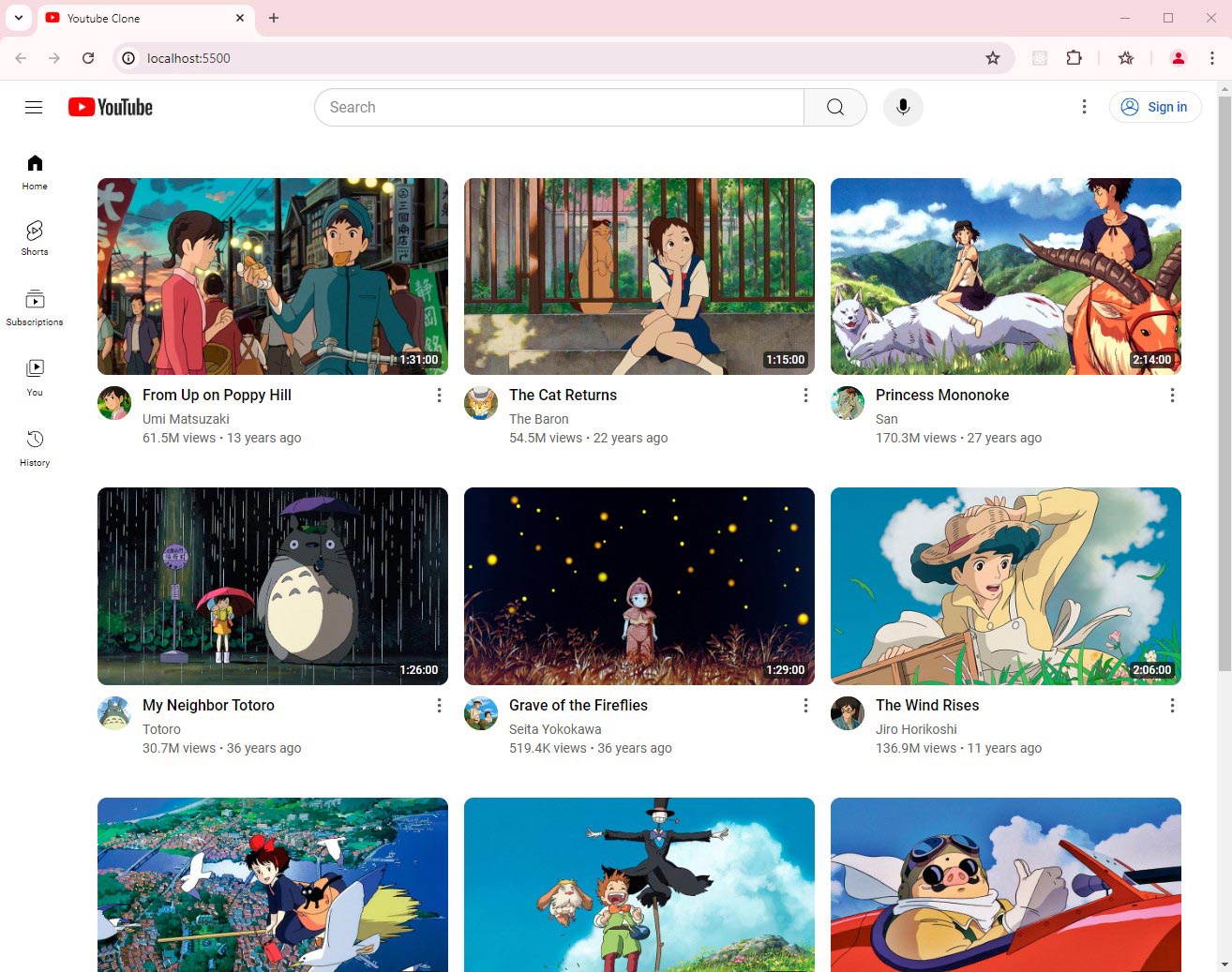This screenshot has height=972, width=1232.
Task: Open Umi Matsuzaki channel name
Action: coord(186,419)
